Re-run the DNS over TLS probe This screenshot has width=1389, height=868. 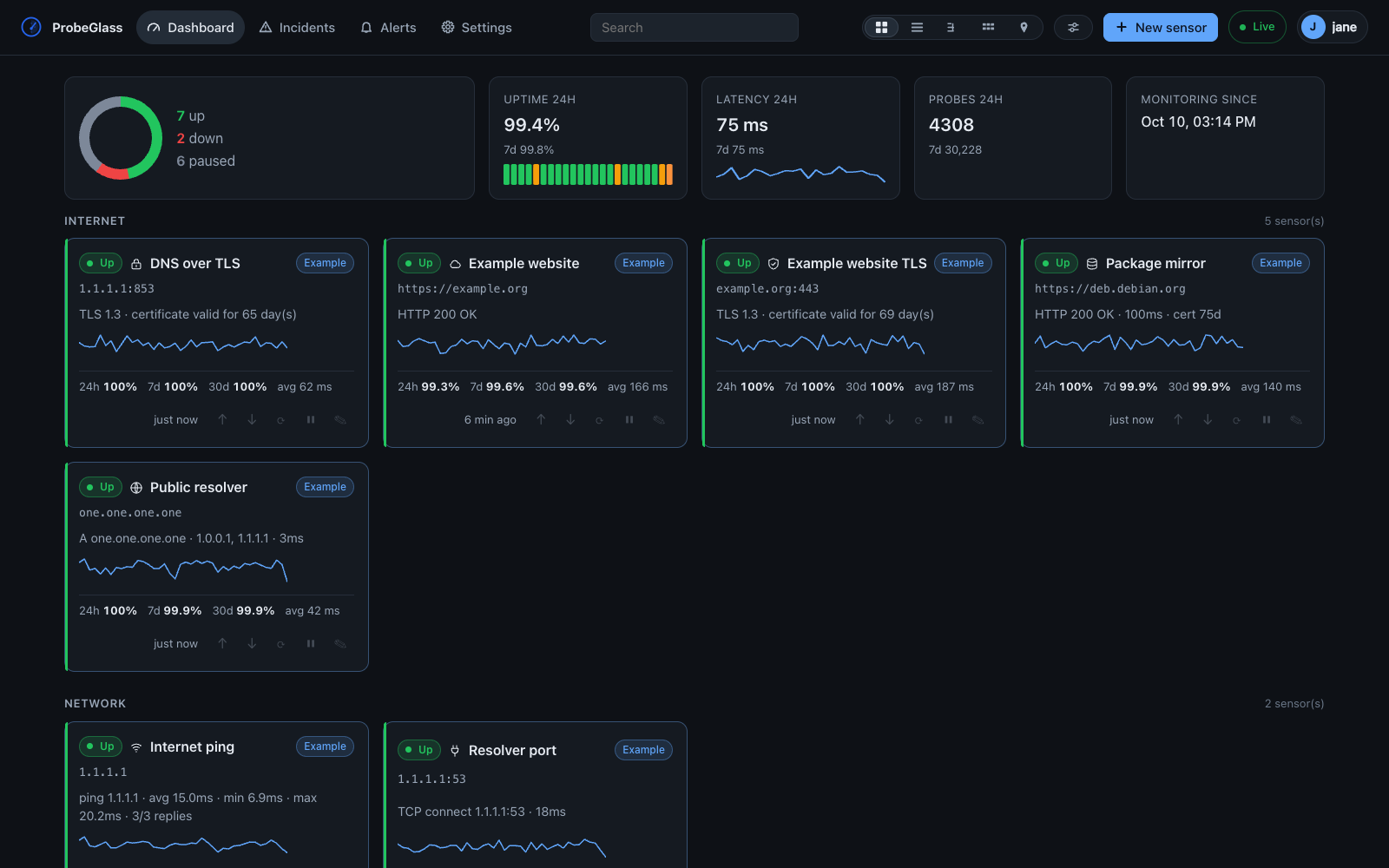(281, 420)
